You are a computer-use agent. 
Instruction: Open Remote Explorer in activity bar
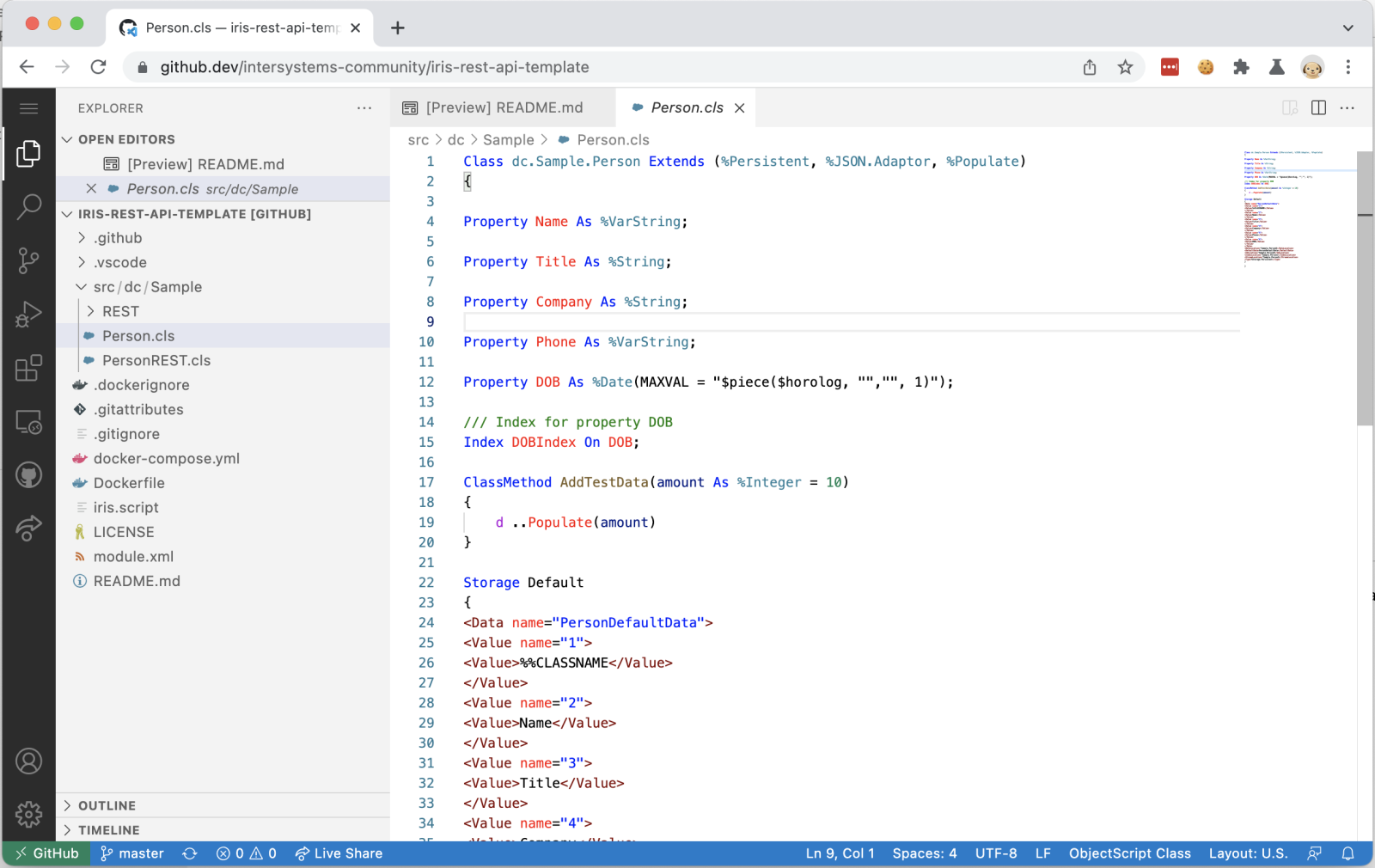click(28, 422)
